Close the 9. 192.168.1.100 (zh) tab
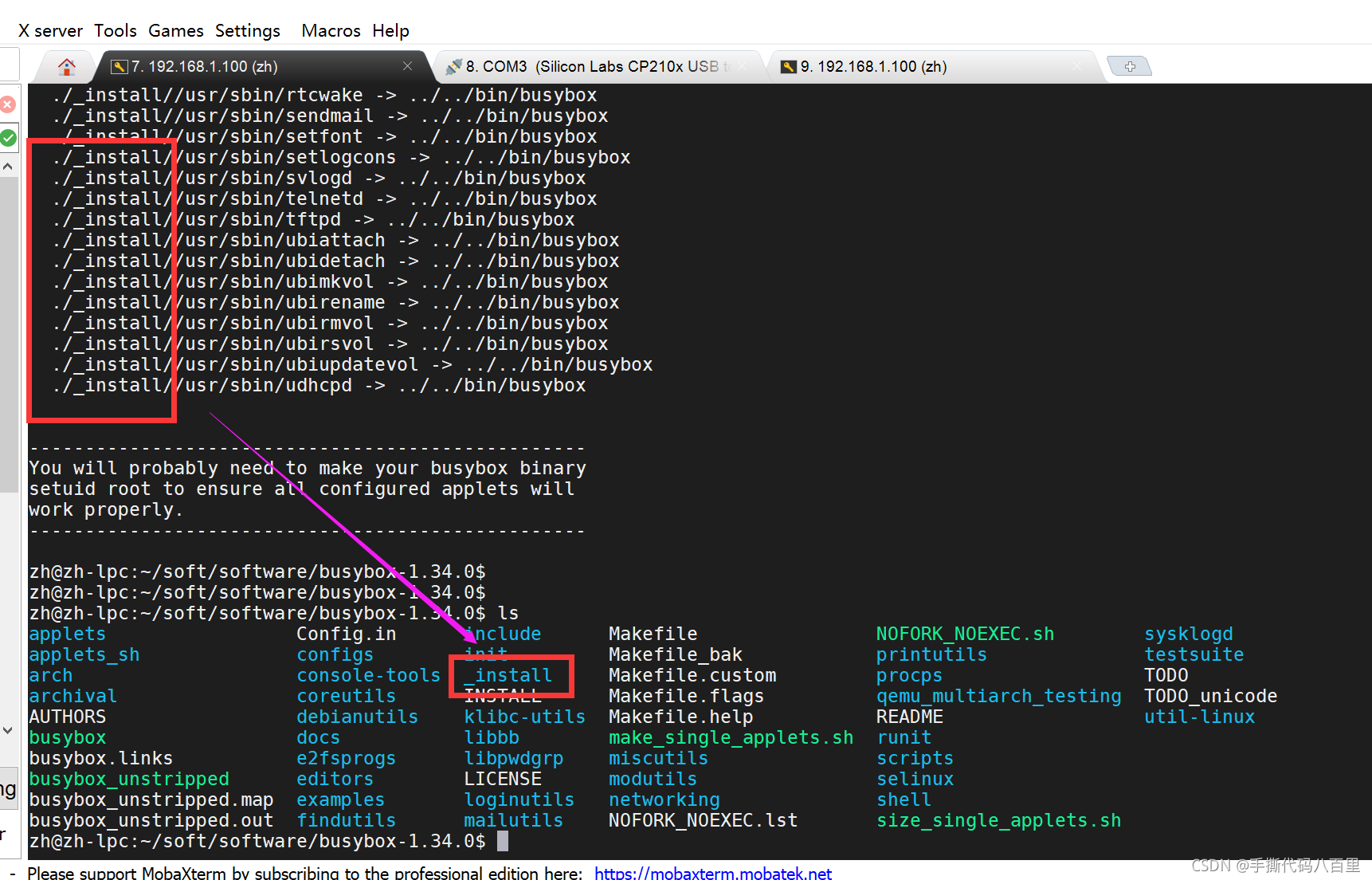 [x=1076, y=66]
